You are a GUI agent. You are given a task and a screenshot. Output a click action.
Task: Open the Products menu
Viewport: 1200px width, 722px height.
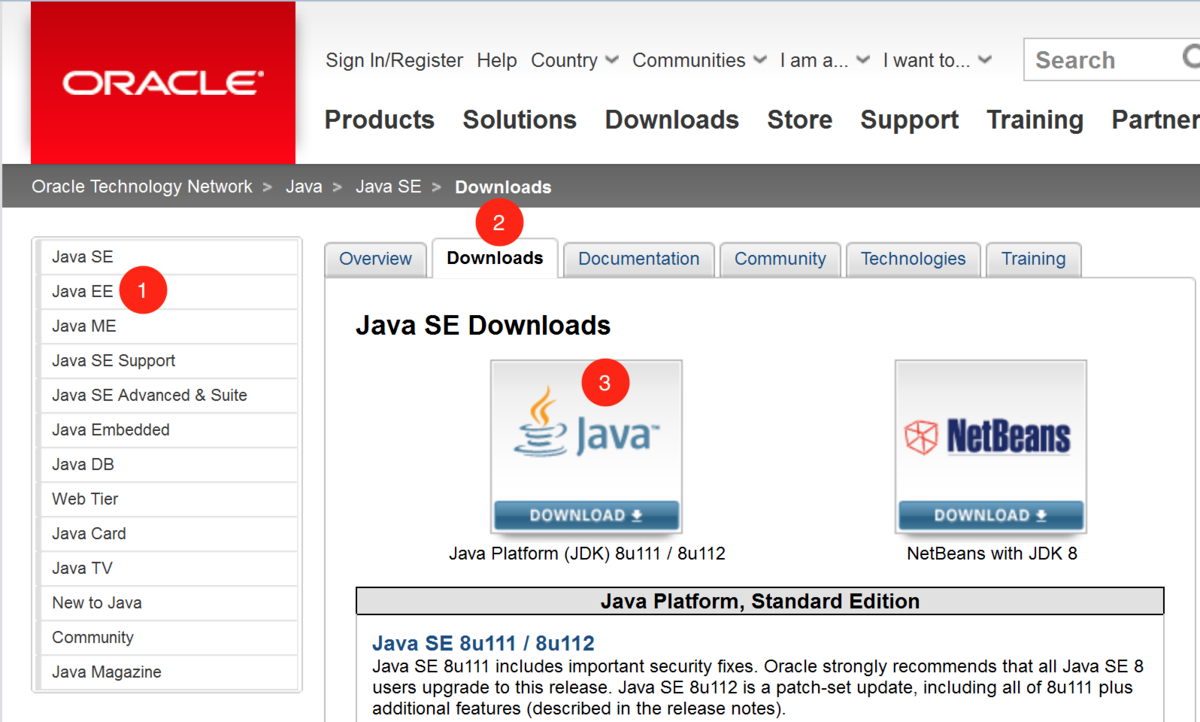(379, 120)
